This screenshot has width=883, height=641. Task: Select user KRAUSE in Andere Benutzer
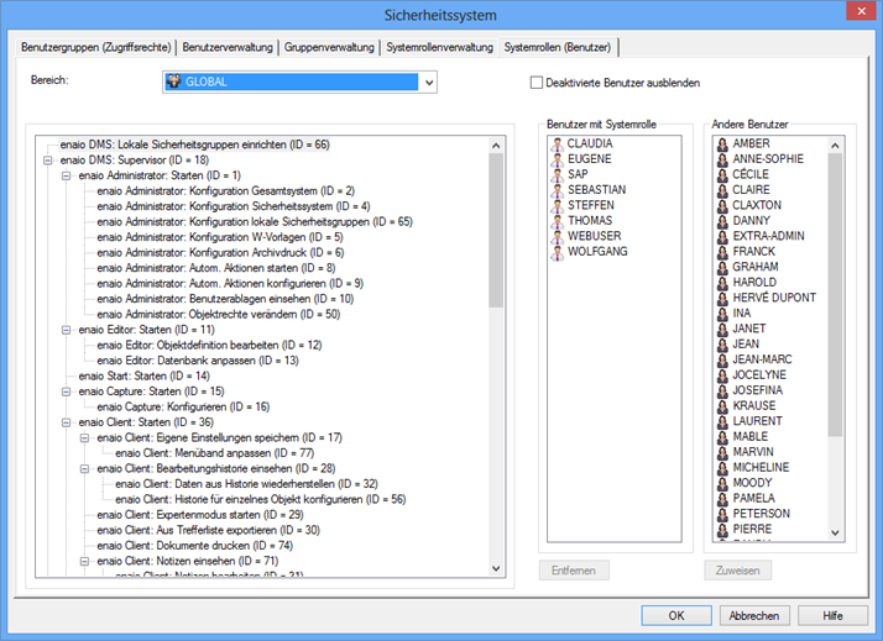tap(754, 406)
